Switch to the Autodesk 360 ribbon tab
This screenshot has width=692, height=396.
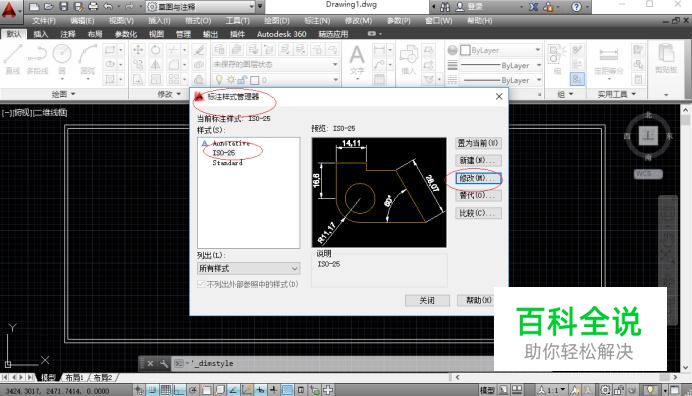point(281,34)
